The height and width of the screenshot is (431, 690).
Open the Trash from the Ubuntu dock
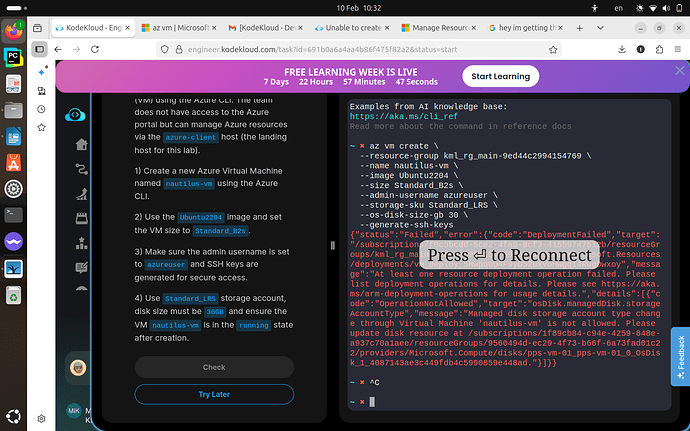point(13,295)
